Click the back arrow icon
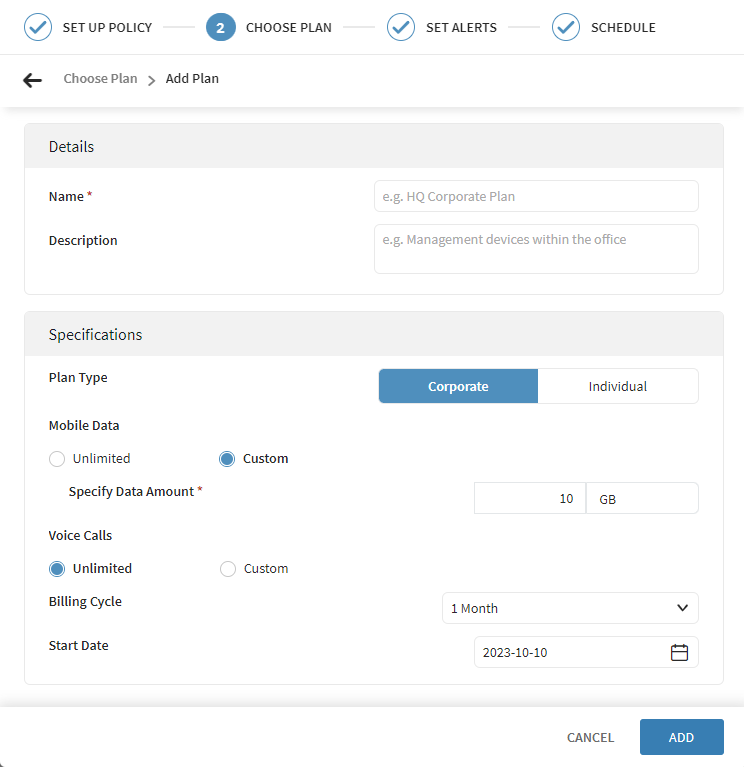Viewport: 744px width, 767px height. pyautogui.click(x=33, y=80)
